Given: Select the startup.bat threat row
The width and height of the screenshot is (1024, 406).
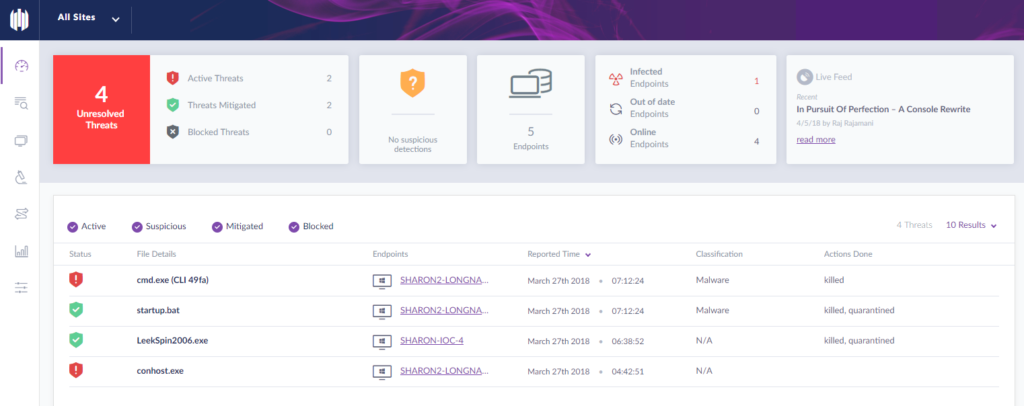Looking at the screenshot, I should (158, 310).
